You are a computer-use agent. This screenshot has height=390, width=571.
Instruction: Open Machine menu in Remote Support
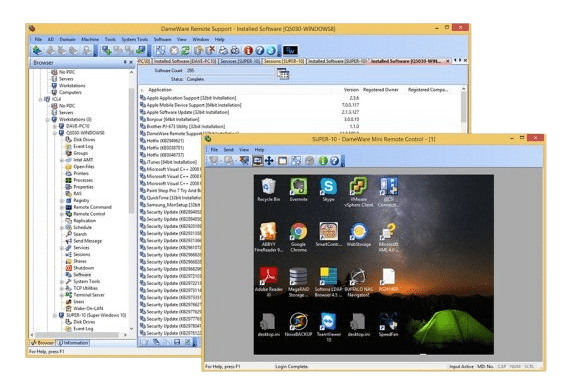click(90, 39)
